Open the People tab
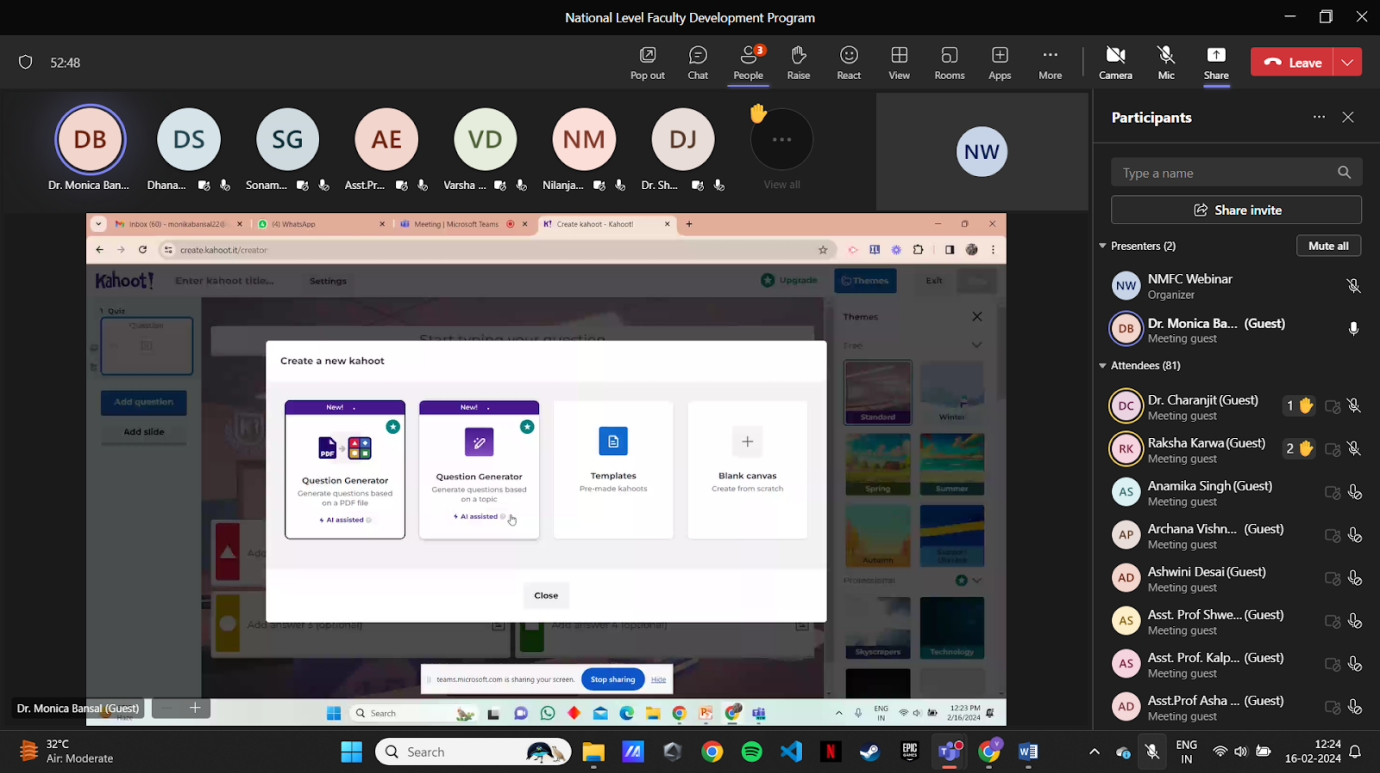The width and height of the screenshot is (1380, 773). point(748,56)
